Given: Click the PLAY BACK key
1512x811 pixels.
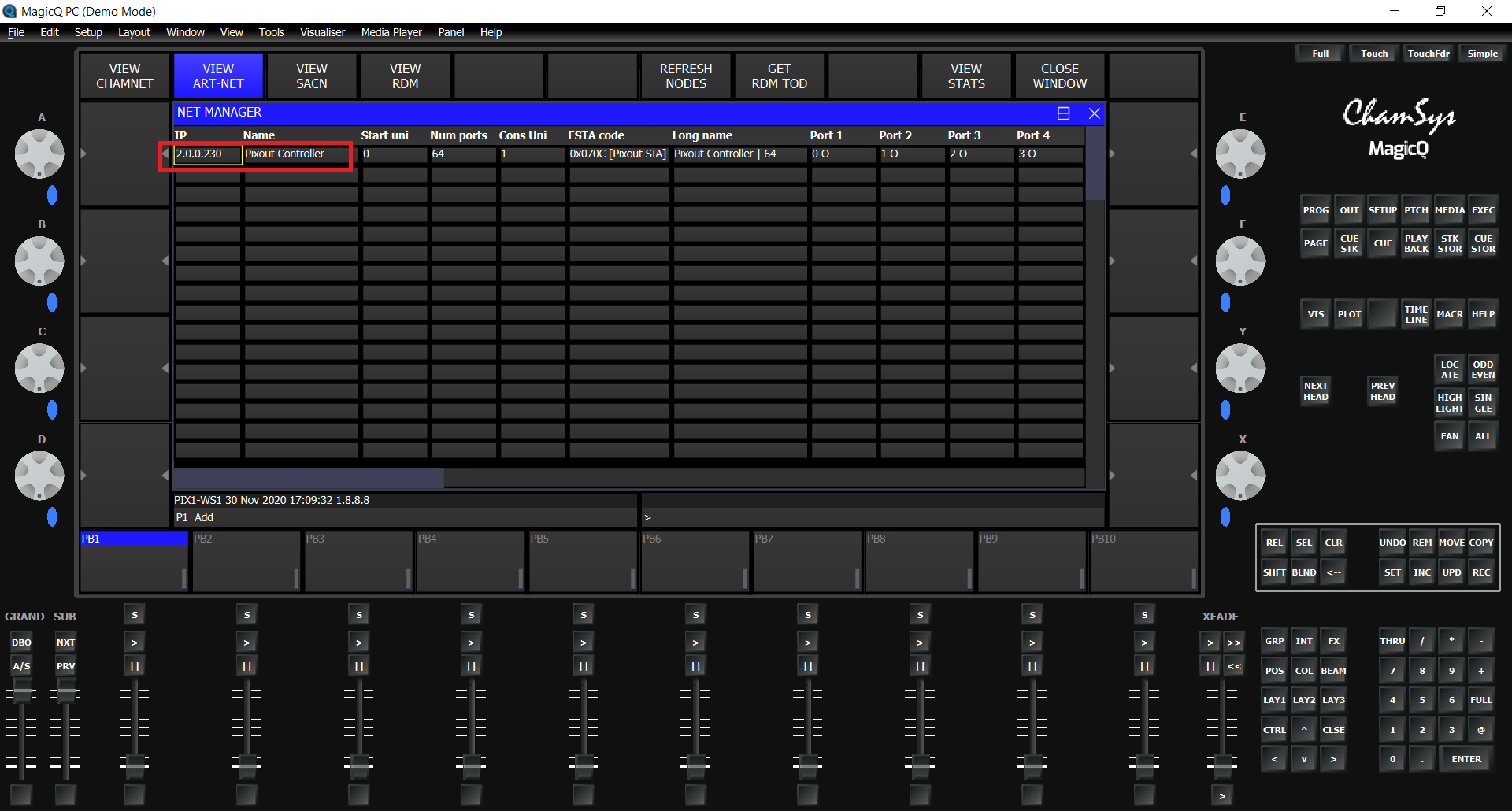Looking at the screenshot, I should tap(1416, 243).
